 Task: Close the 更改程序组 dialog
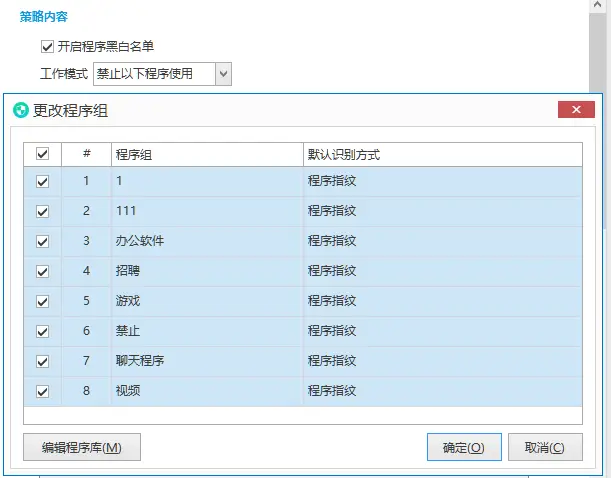click(576, 111)
